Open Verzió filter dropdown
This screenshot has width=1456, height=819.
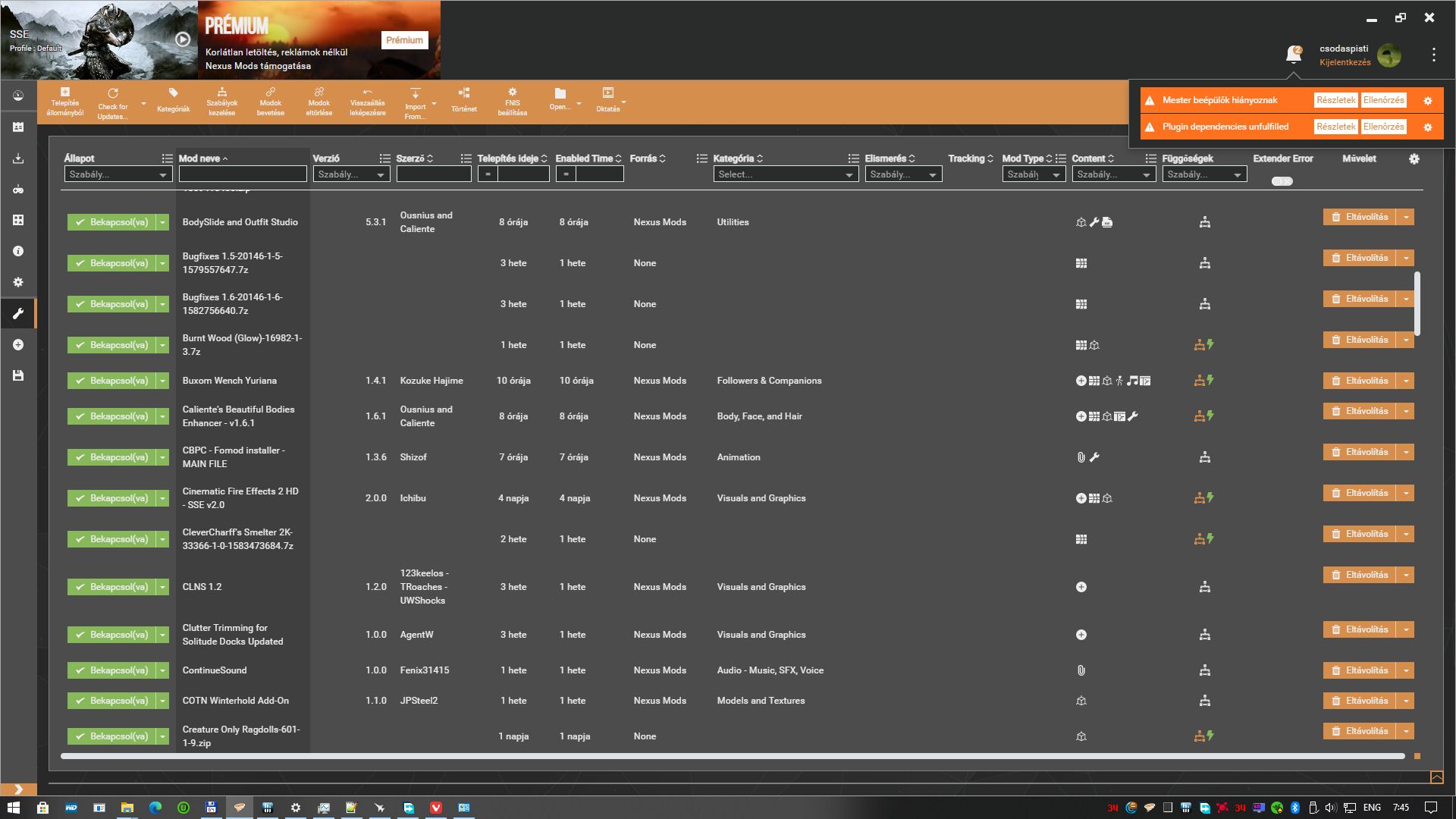351,174
